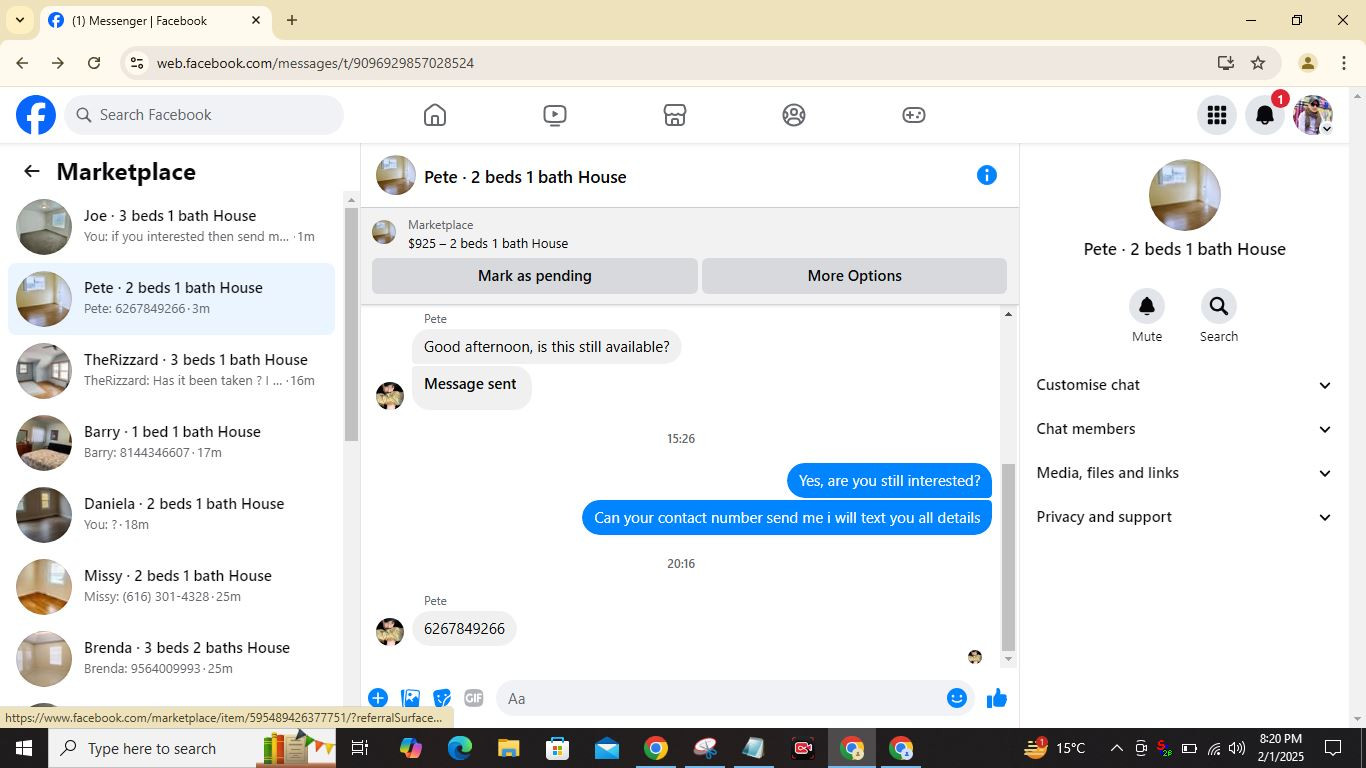Open the Facebook Home icon
Image resolution: width=1366 pixels, height=768 pixels.
[x=435, y=115]
